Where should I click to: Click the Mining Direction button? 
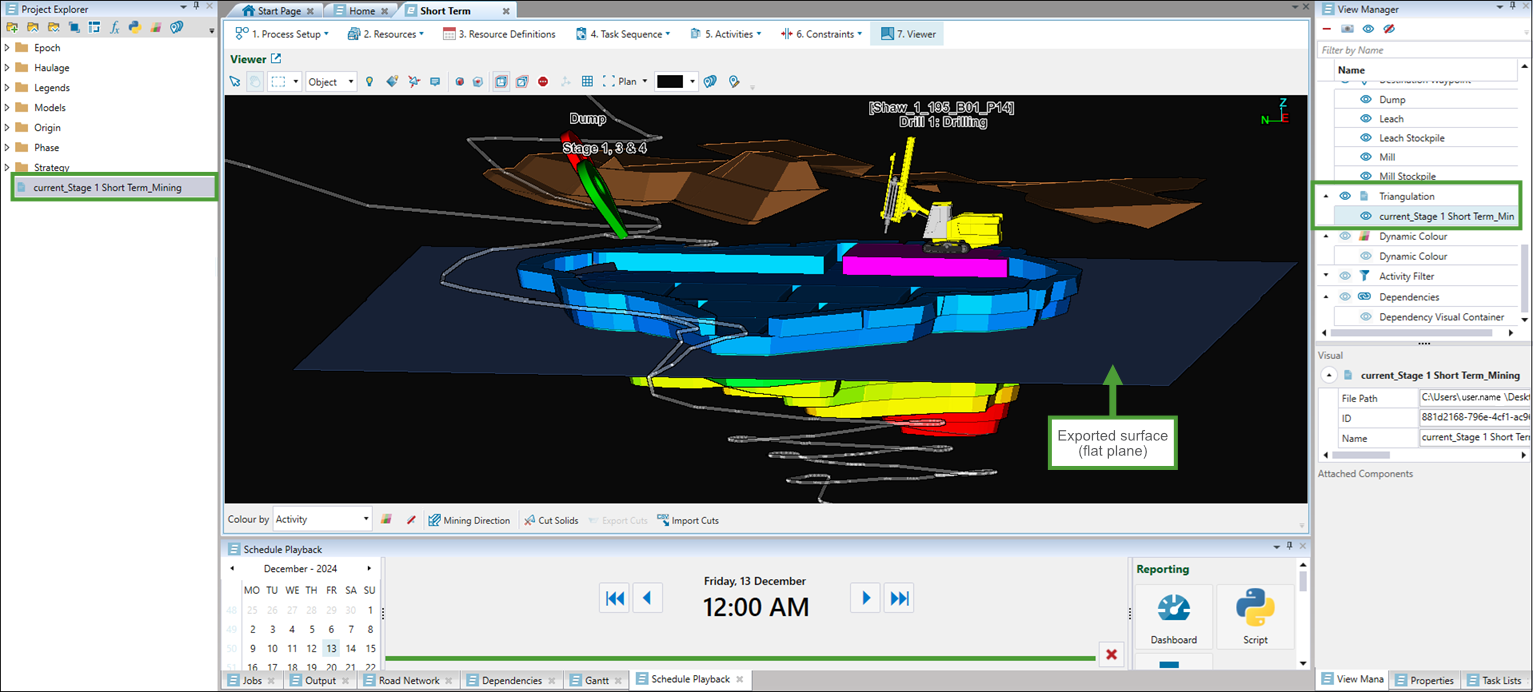pos(468,520)
